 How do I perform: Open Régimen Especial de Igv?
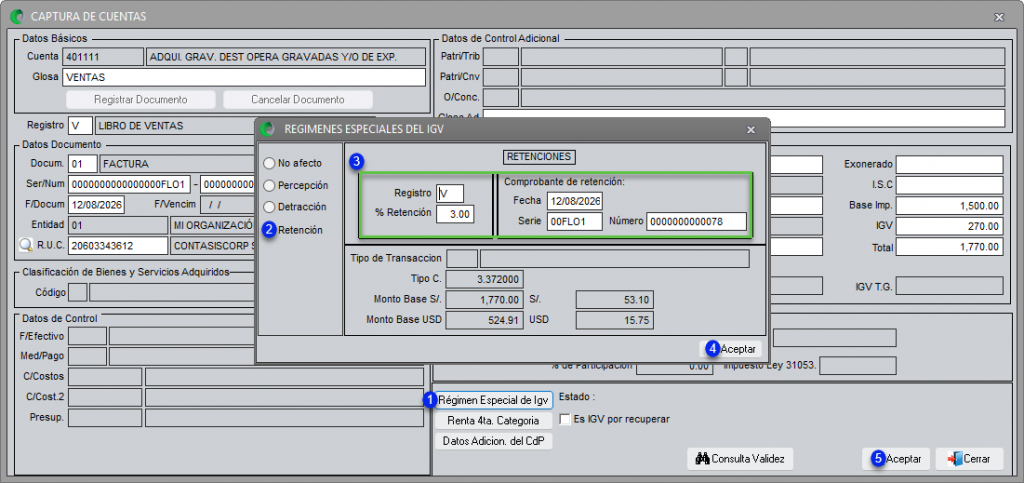coord(494,399)
